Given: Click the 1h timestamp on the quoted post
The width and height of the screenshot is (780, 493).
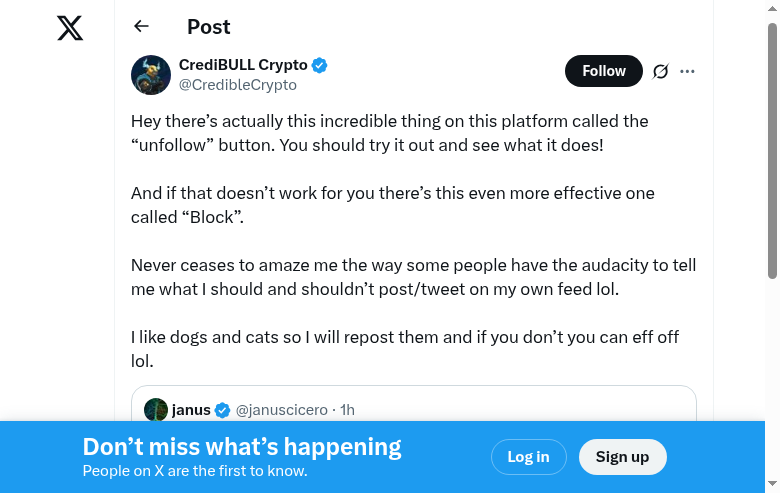Looking at the screenshot, I should tap(348, 410).
